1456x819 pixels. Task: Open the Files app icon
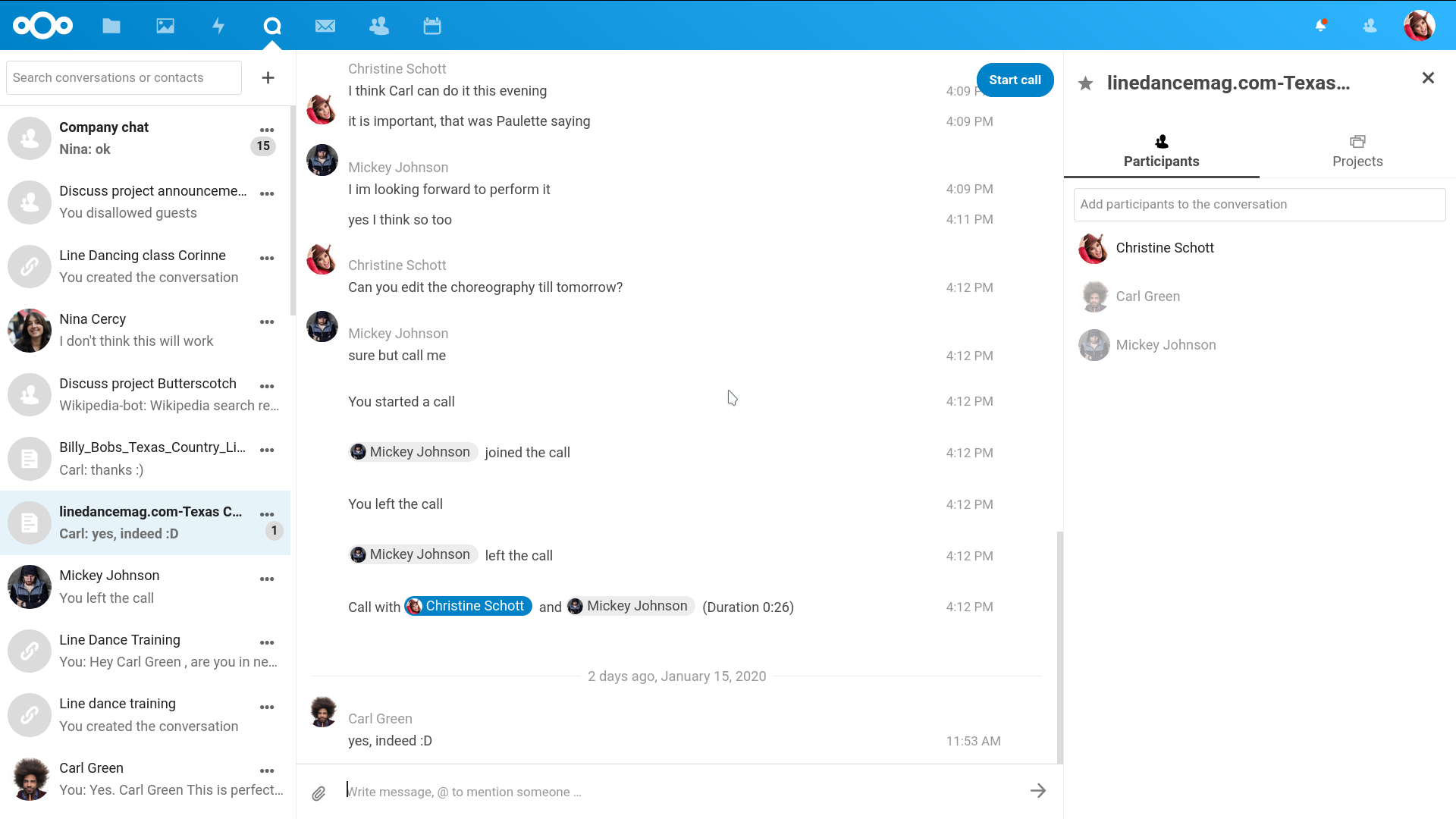[111, 25]
